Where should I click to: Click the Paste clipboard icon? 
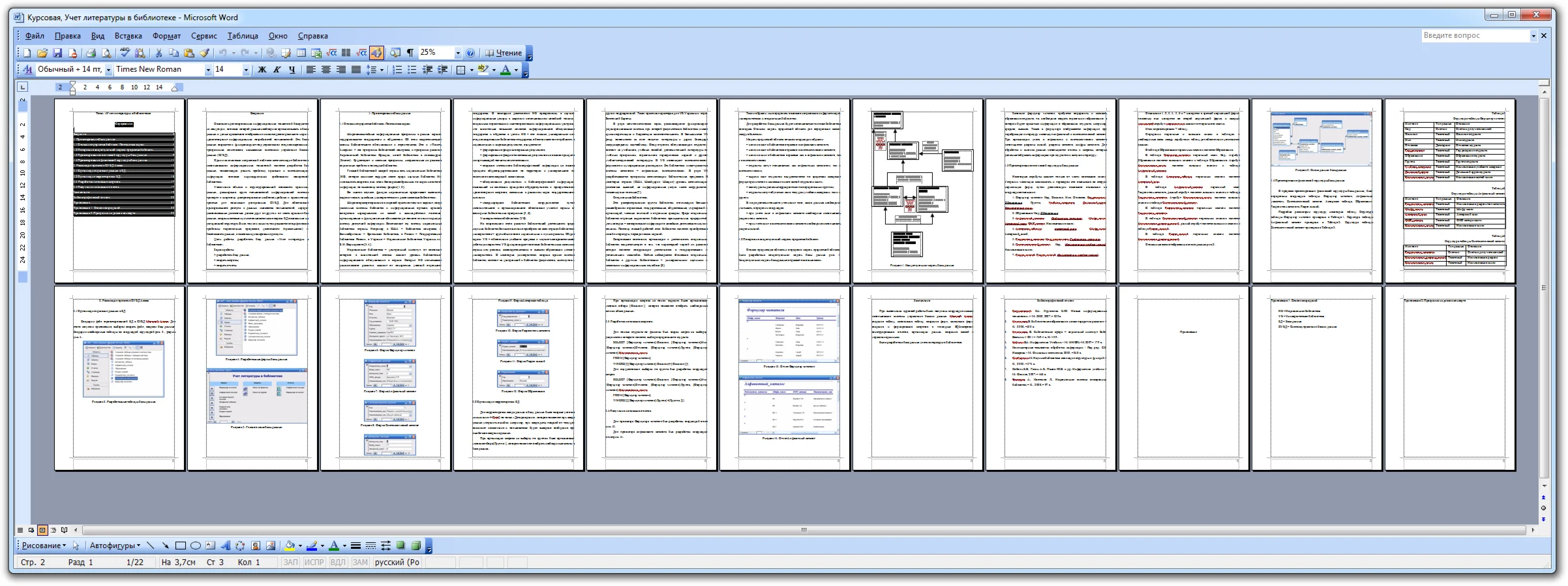pyautogui.click(x=189, y=53)
